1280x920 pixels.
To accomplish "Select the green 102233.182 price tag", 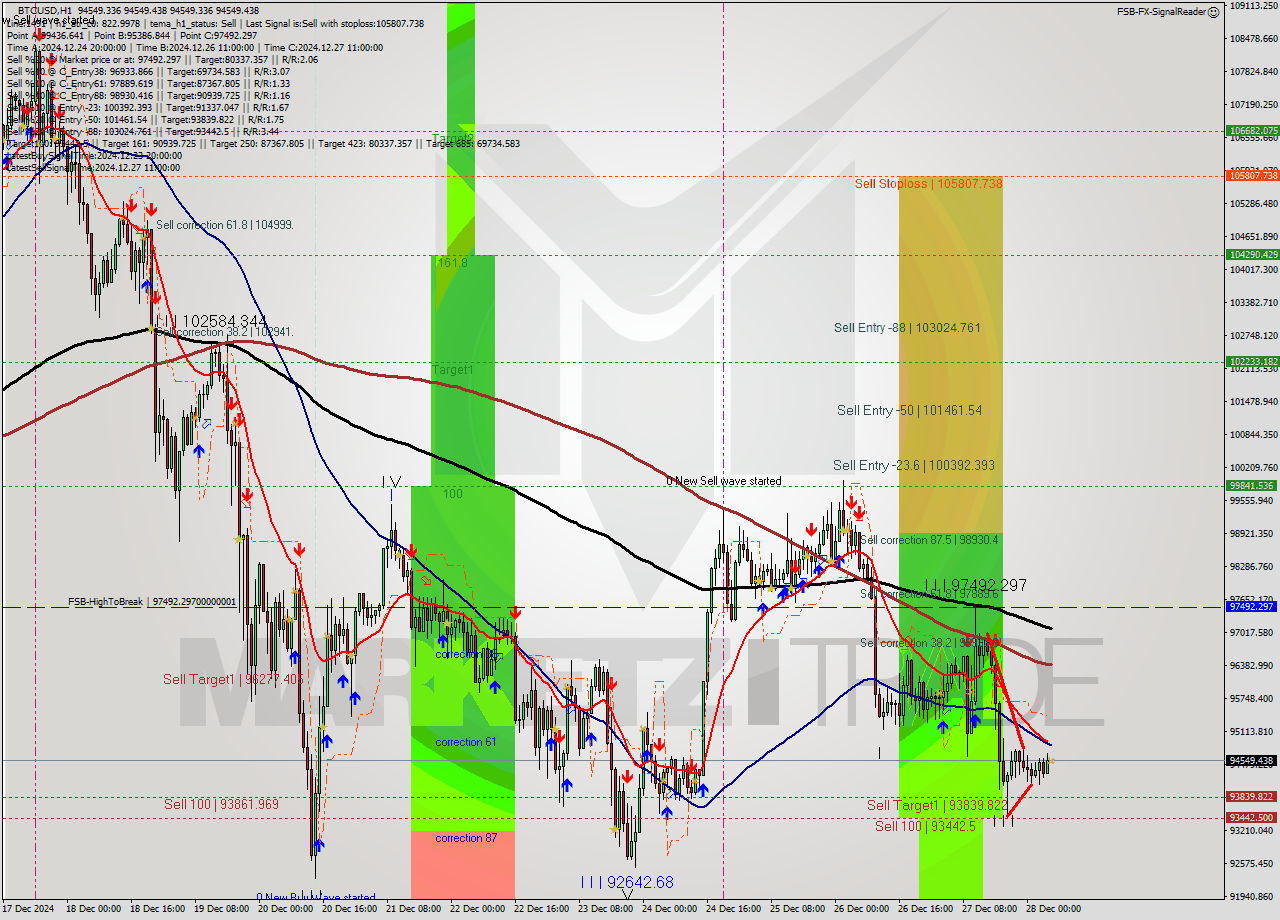I will coord(1252,362).
